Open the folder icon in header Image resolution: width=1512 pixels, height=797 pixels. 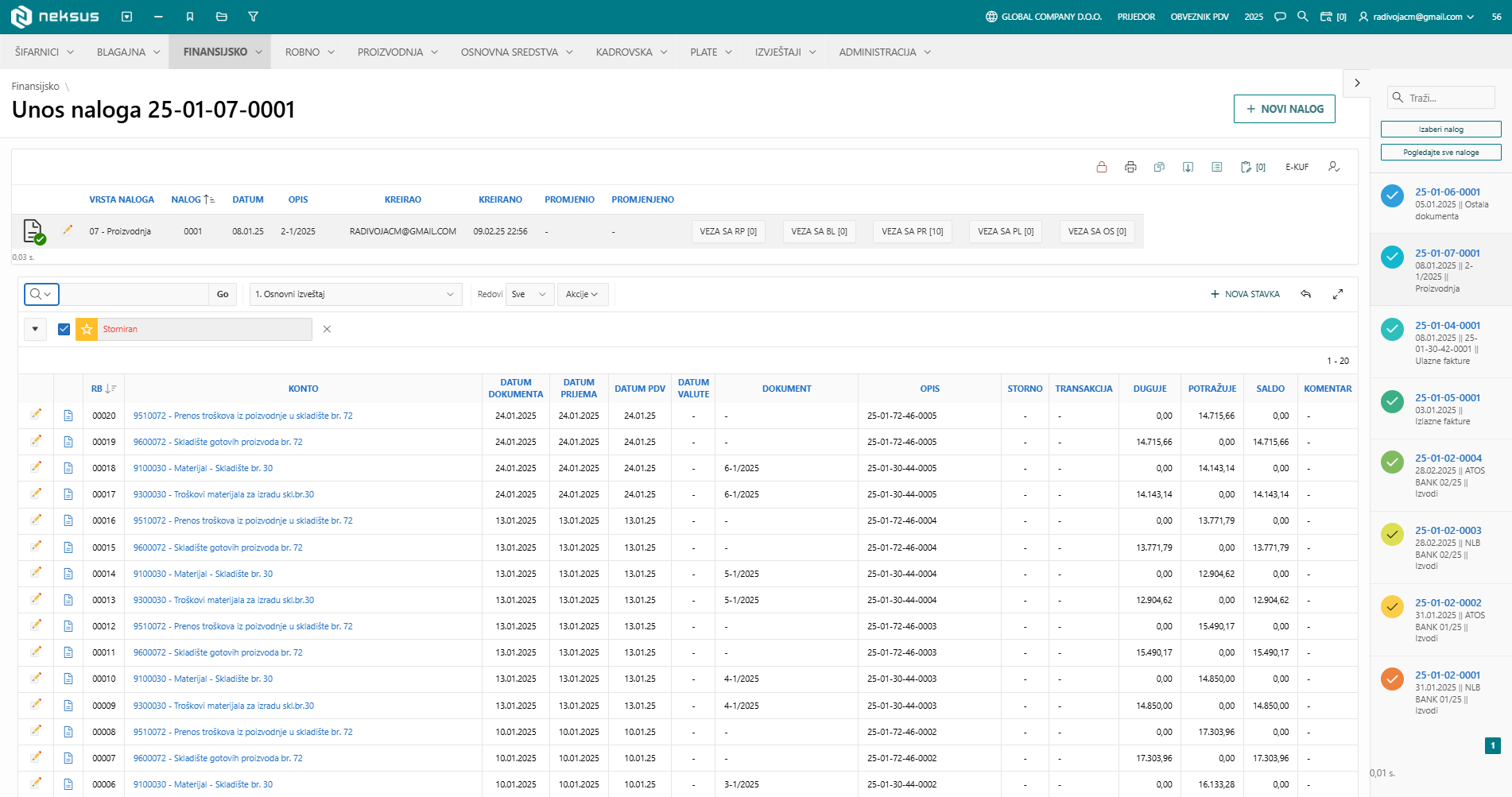point(222,17)
